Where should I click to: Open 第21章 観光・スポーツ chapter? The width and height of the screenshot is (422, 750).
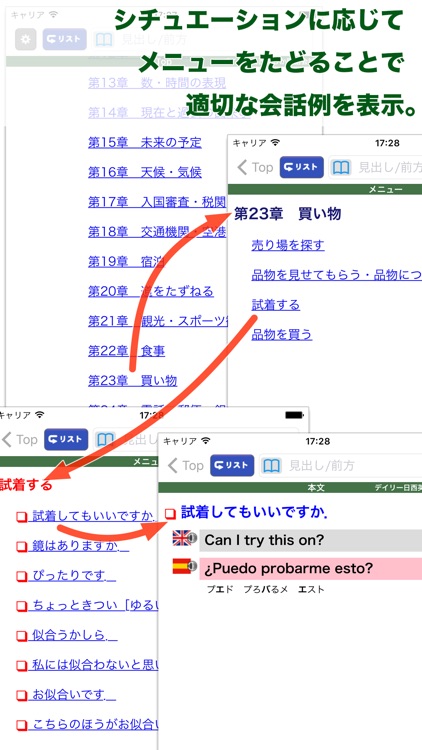pyautogui.click(x=158, y=321)
